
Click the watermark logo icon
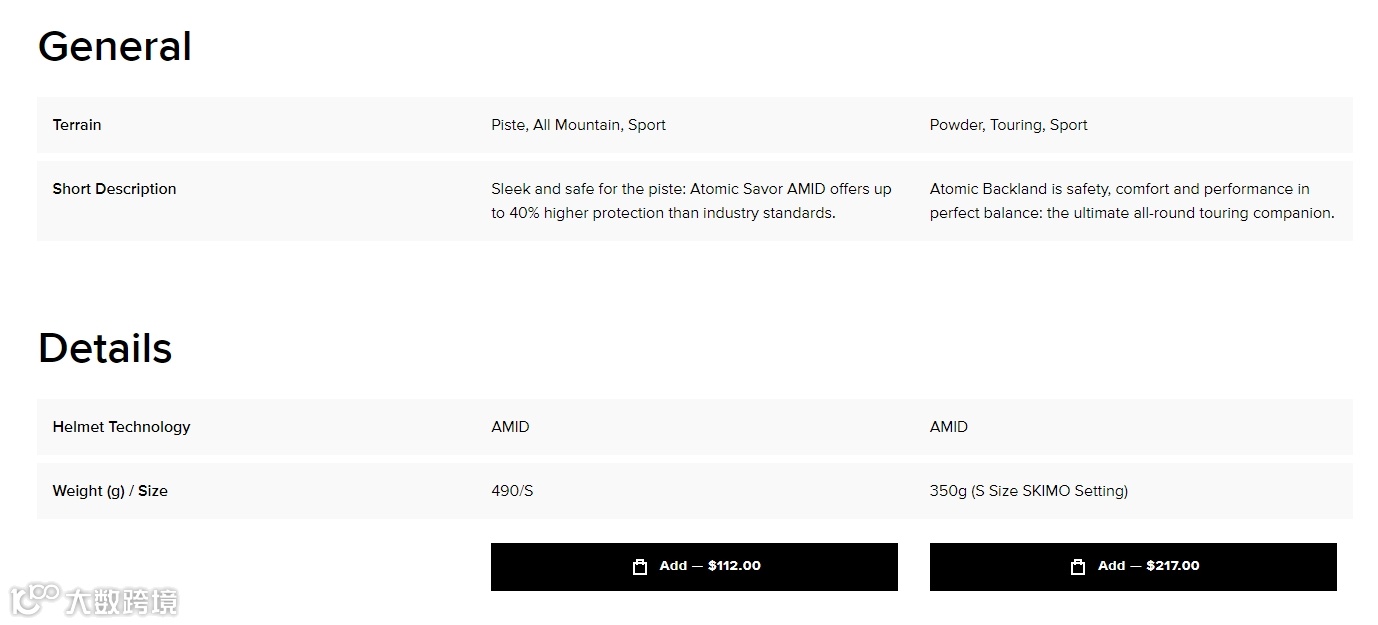click(35, 599)
